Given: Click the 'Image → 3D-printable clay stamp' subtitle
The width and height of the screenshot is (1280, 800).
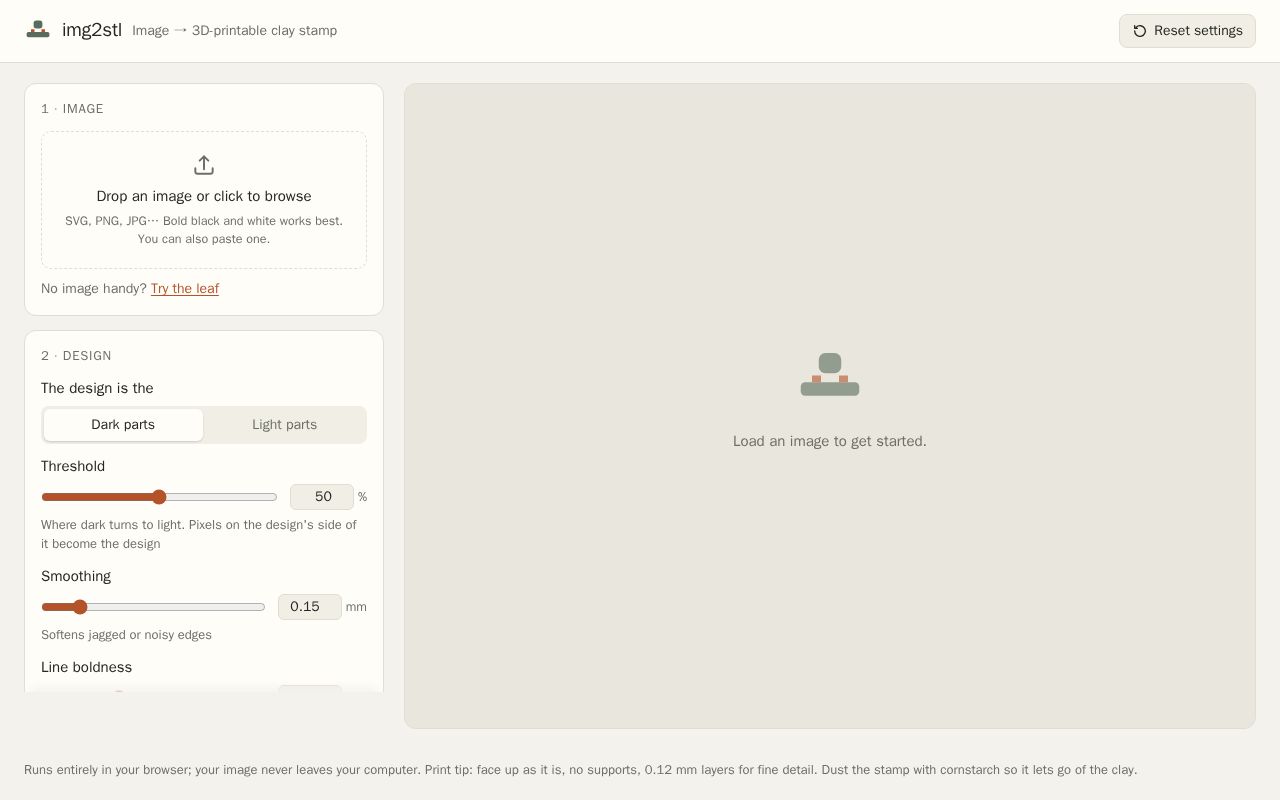Looking at the screenshot, I should point(234,31).
